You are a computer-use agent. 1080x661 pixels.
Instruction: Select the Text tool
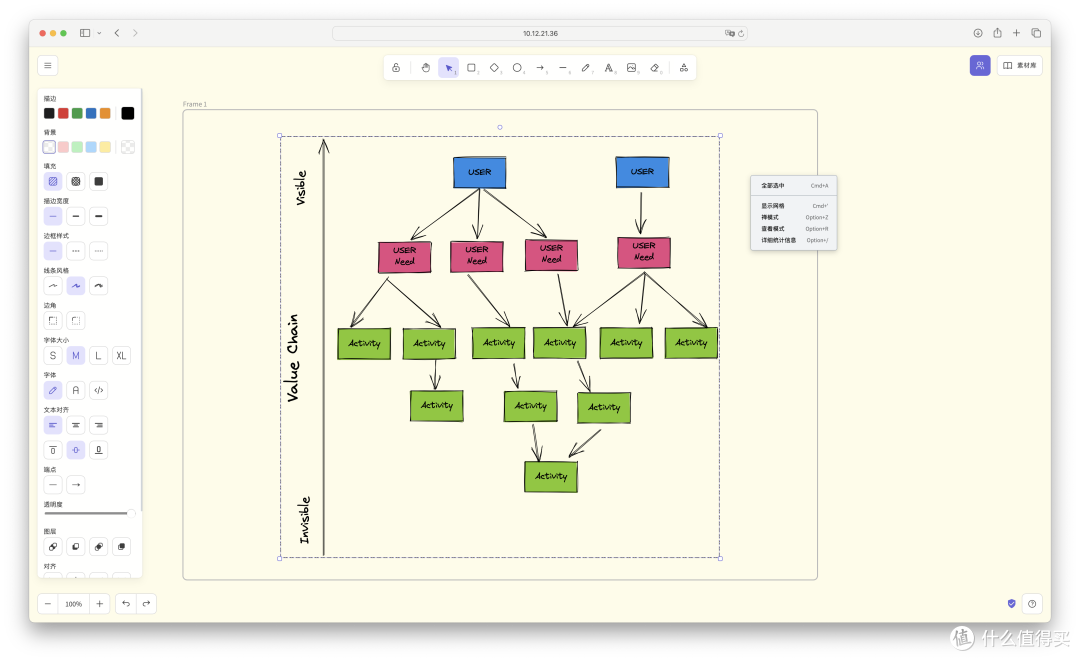coord(609,67)
